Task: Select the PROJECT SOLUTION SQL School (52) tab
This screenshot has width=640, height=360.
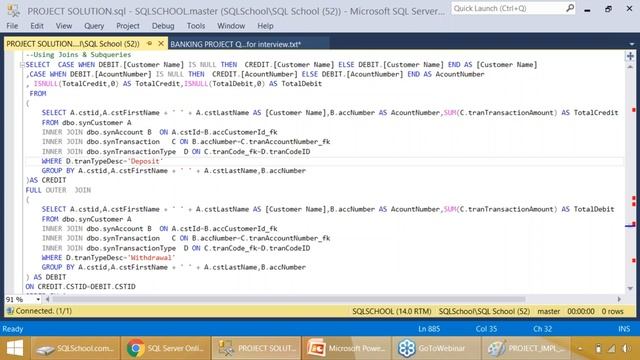Action: [x=73, y=44]
